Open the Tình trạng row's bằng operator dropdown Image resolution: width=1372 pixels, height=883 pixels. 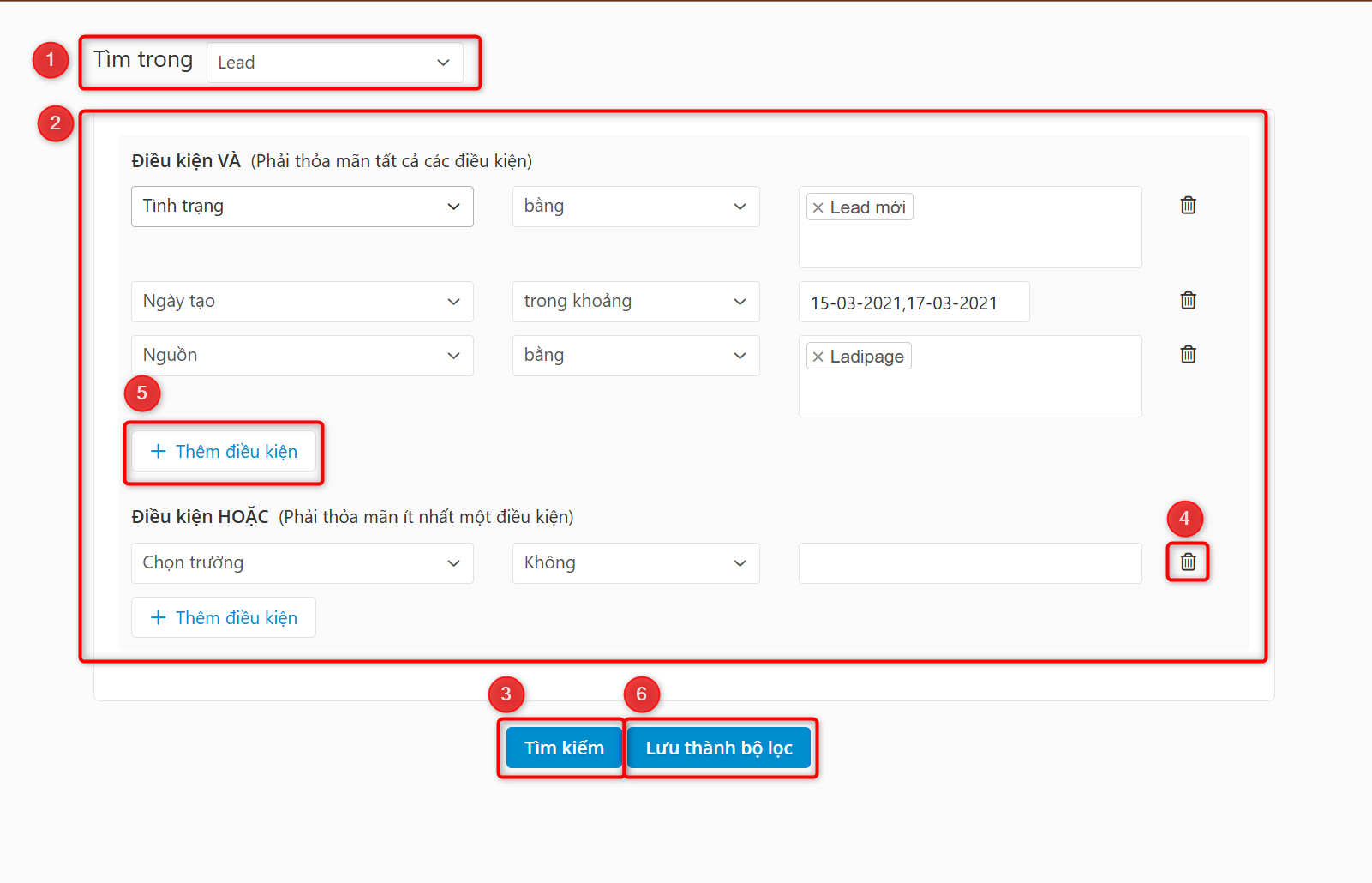click(635, 207)
